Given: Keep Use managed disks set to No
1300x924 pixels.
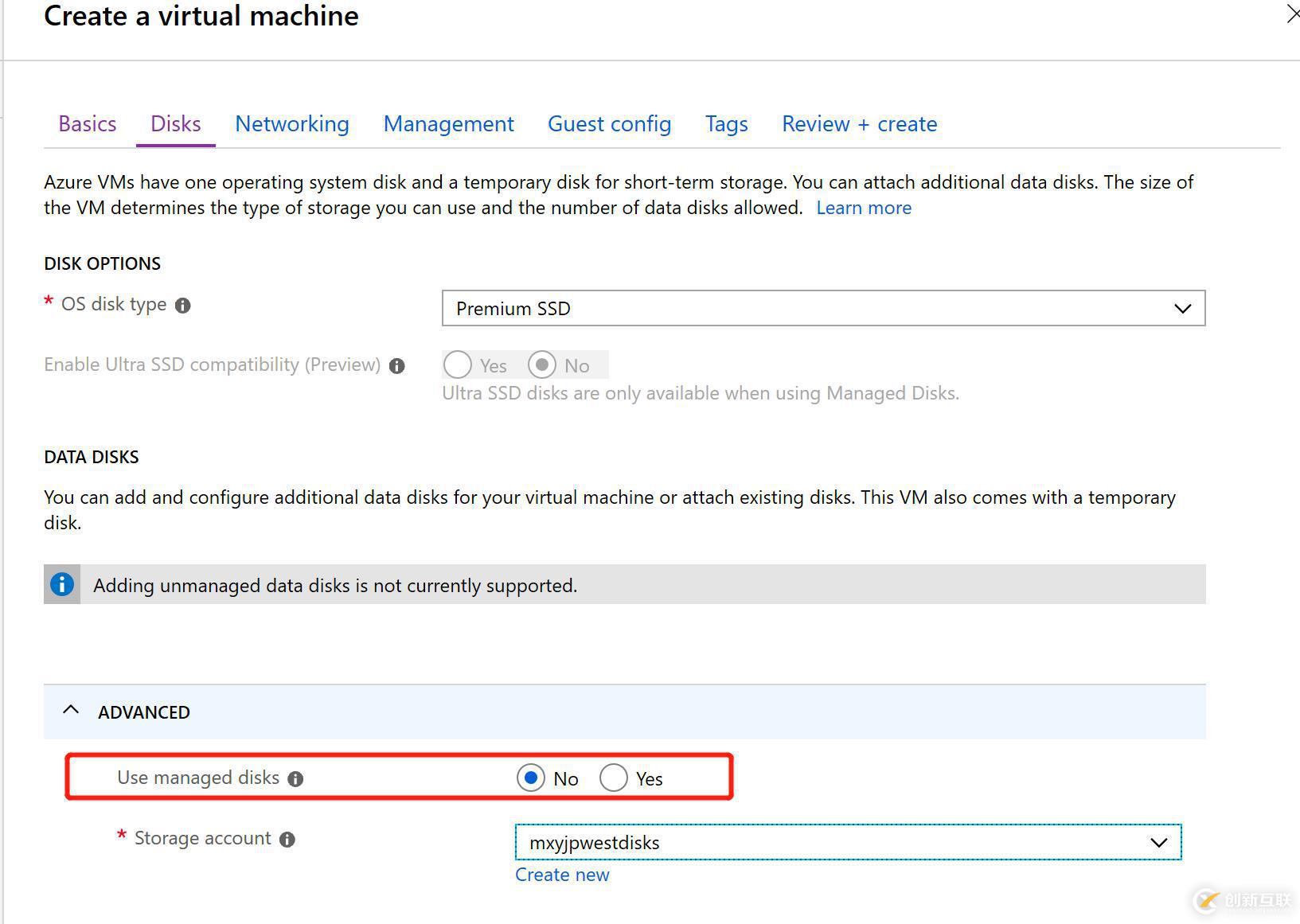Looking at the screenshot, I should [x=531, y=778].
